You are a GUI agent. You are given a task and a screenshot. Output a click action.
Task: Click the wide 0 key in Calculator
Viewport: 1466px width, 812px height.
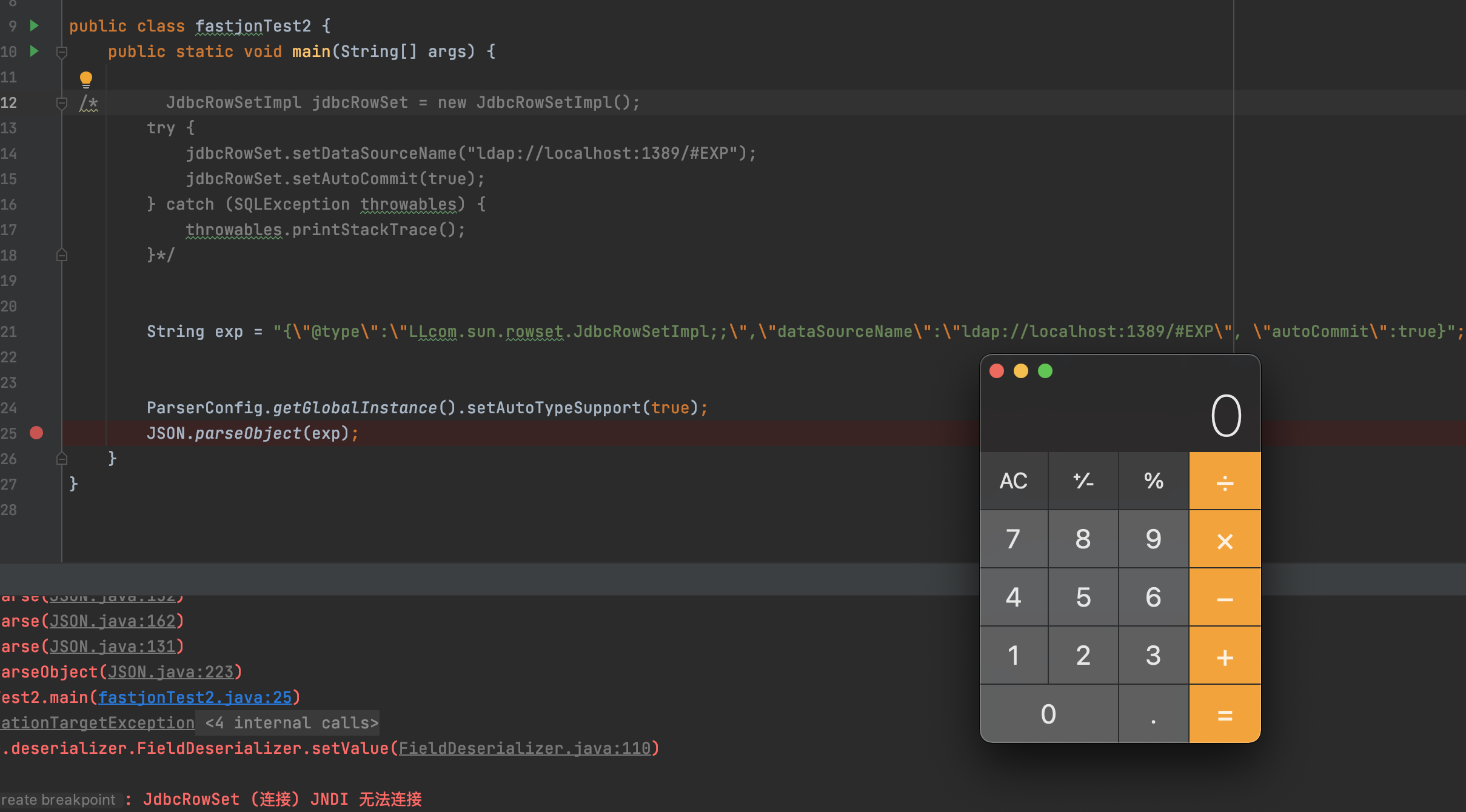click(x=1049, y=714)
